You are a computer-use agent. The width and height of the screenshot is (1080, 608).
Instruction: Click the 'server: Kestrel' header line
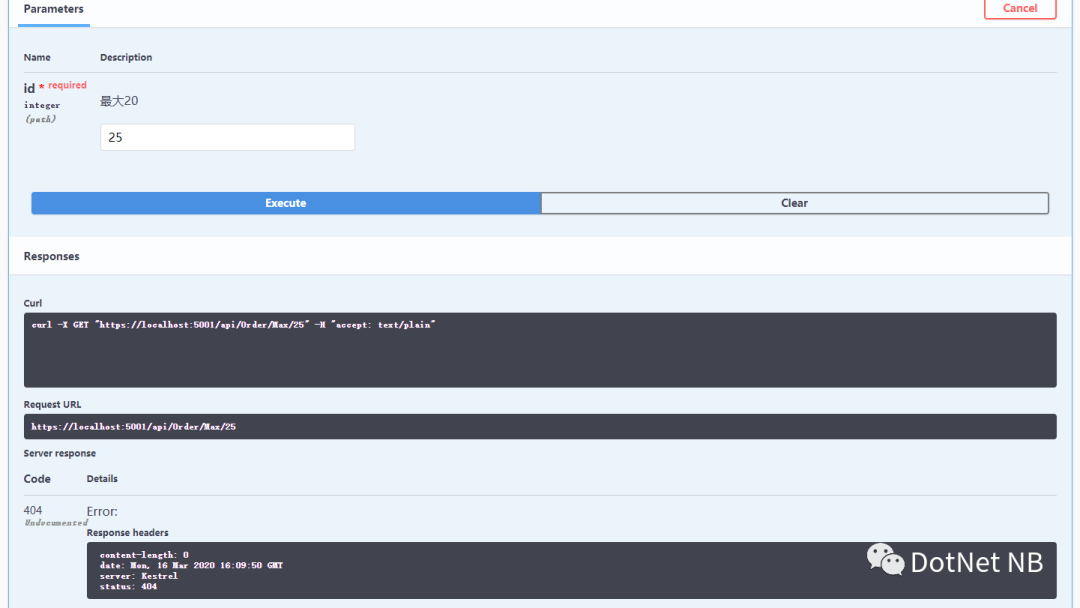(138, 576)
